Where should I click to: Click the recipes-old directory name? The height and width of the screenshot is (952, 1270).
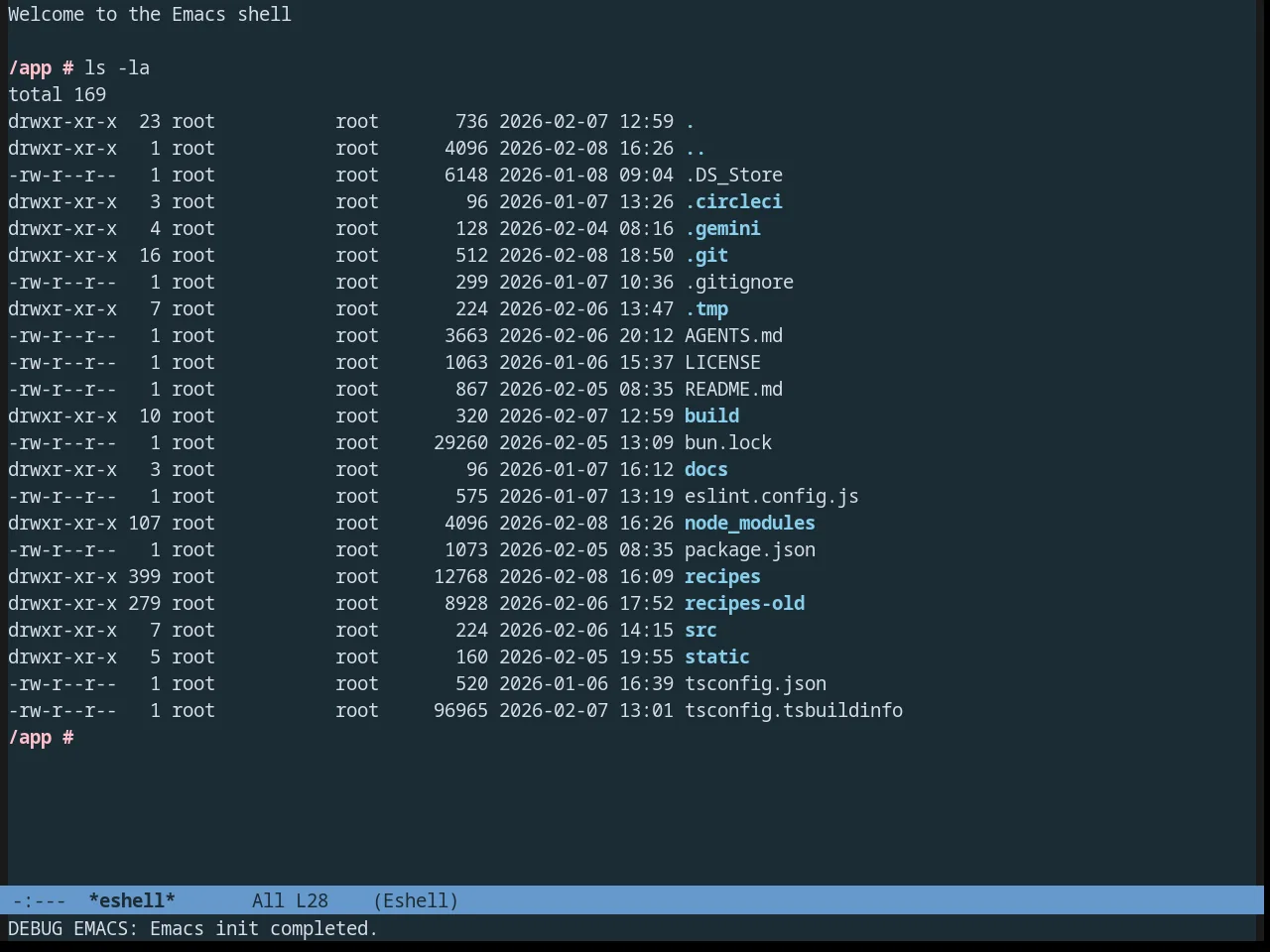744,603
